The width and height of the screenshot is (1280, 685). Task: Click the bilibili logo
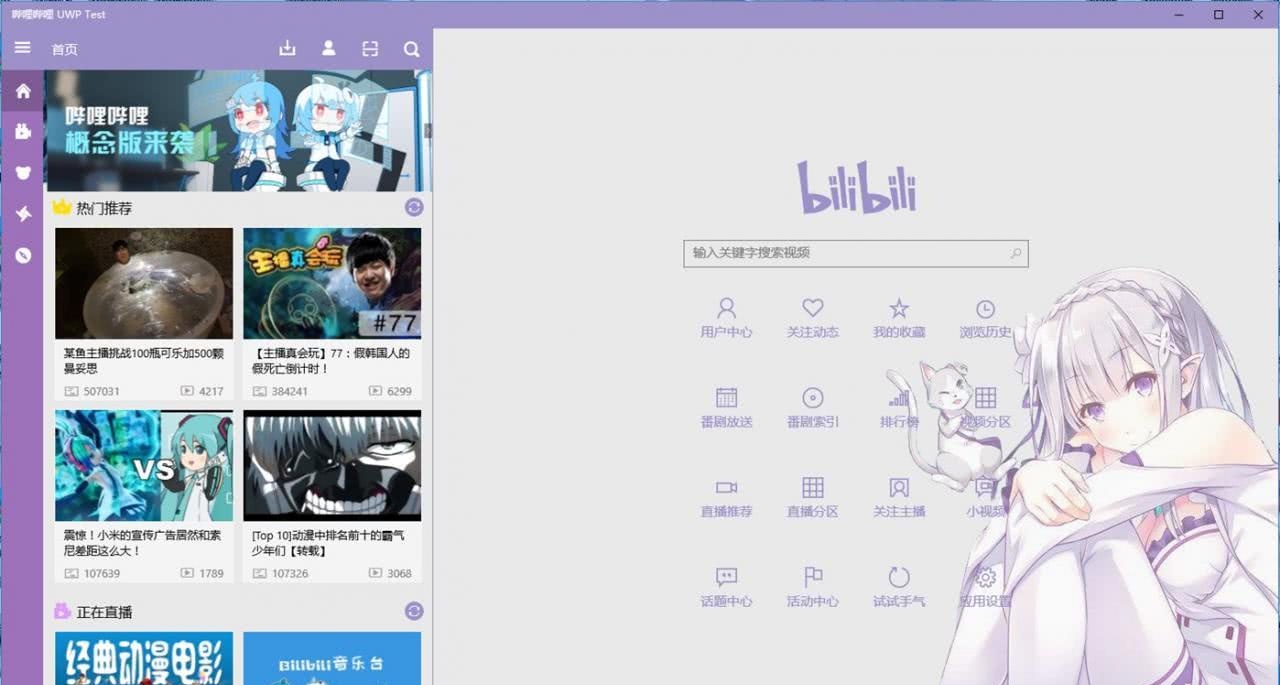(x=856, y=187)
